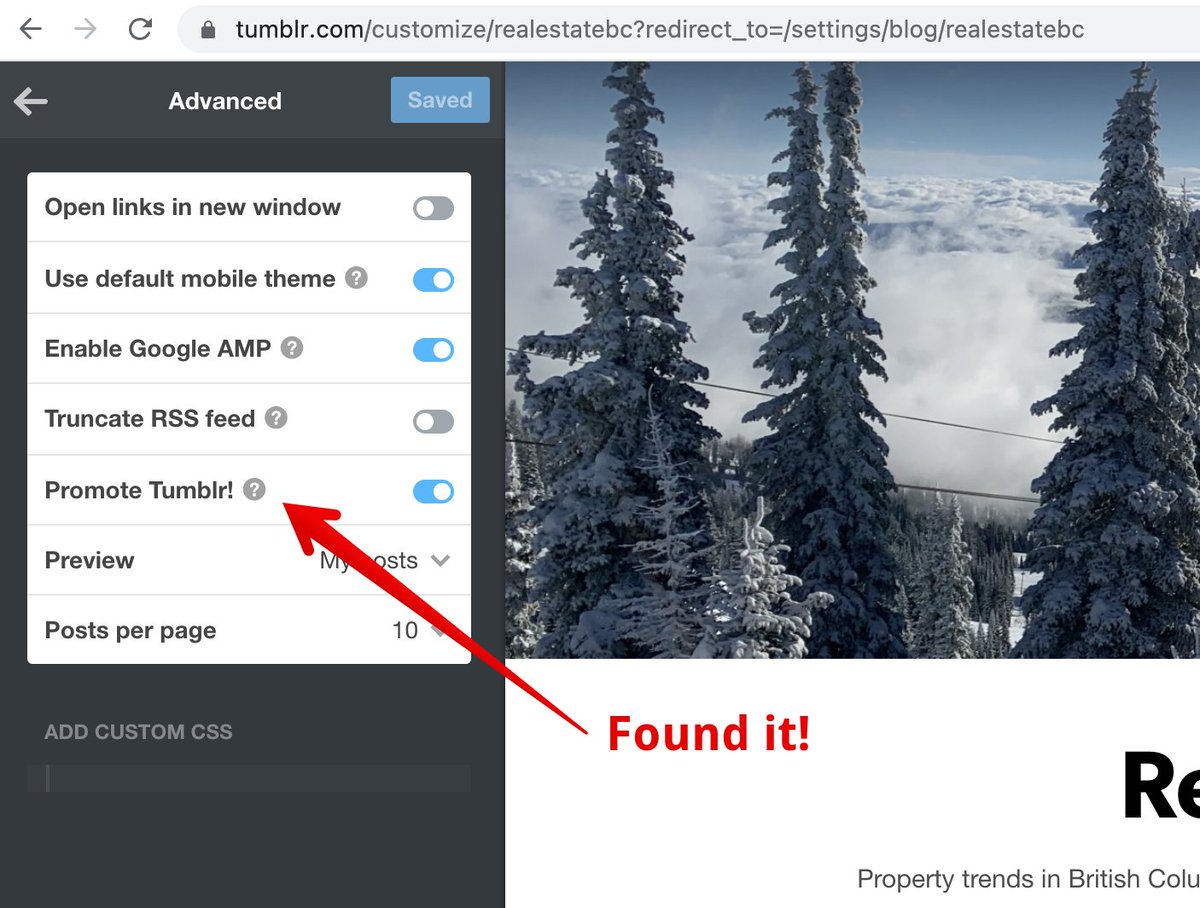Viewport: 1200px width, 908px height.
Task: Disable Use default mobile theme switch
Action: (x=433, y=279)
